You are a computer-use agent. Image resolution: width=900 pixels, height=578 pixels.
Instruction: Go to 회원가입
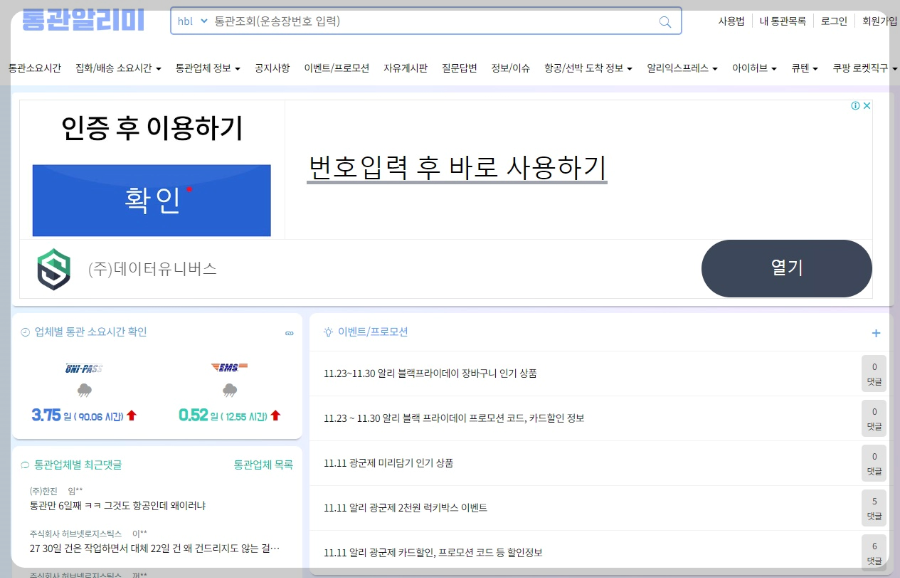[879, 21]
